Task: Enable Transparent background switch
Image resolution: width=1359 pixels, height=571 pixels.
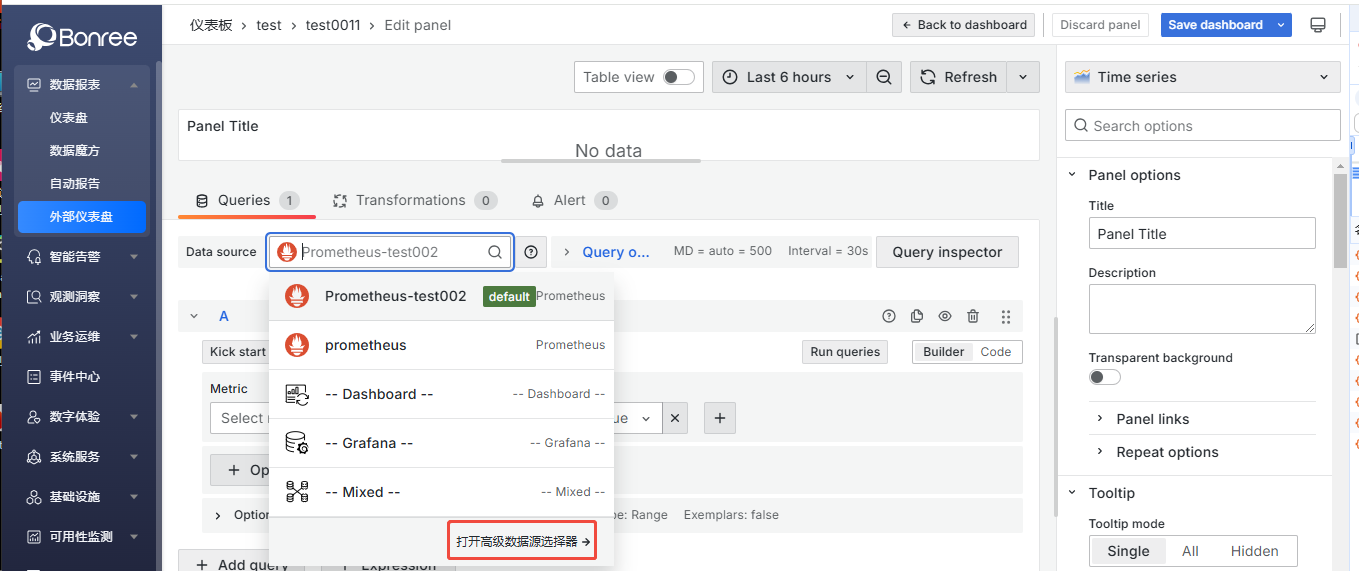Action: (1104, 377)
